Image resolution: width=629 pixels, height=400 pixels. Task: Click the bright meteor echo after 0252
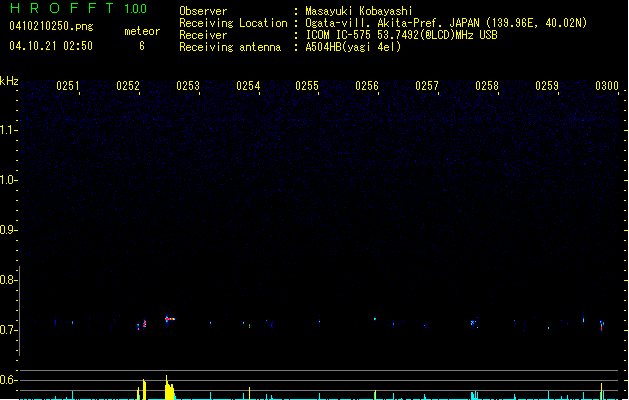click(x=170, y=319)
